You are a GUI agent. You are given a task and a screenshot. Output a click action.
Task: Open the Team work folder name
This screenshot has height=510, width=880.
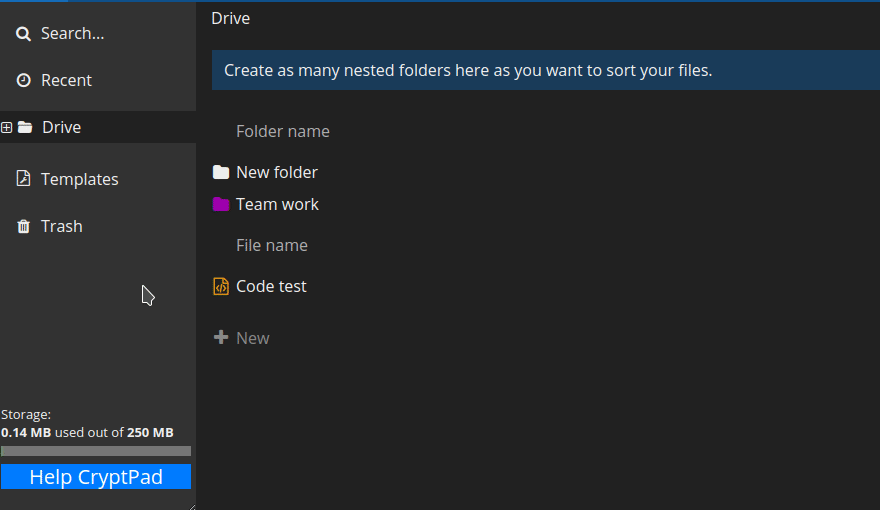277,205
